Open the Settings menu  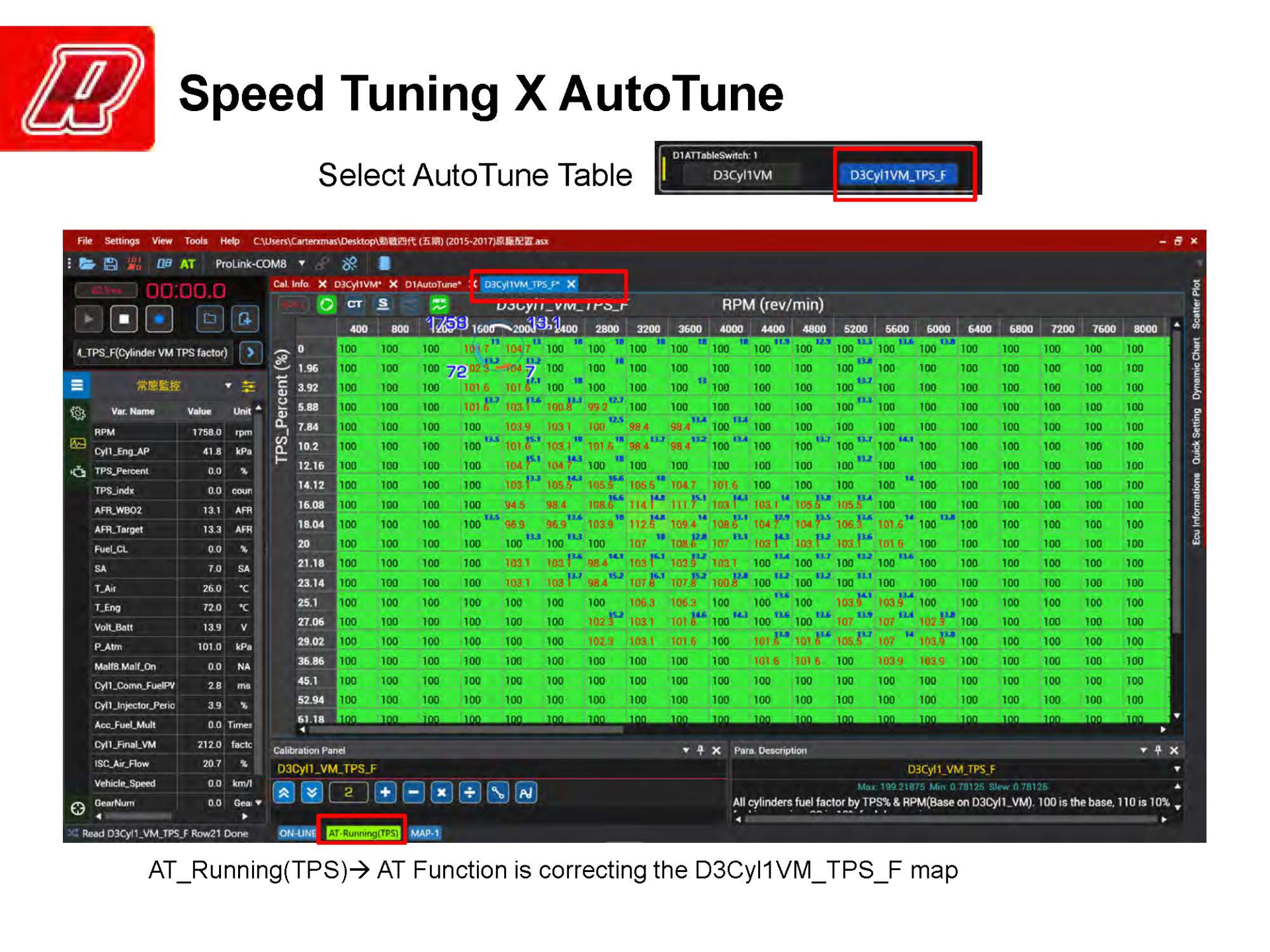[x=121, y=241]
